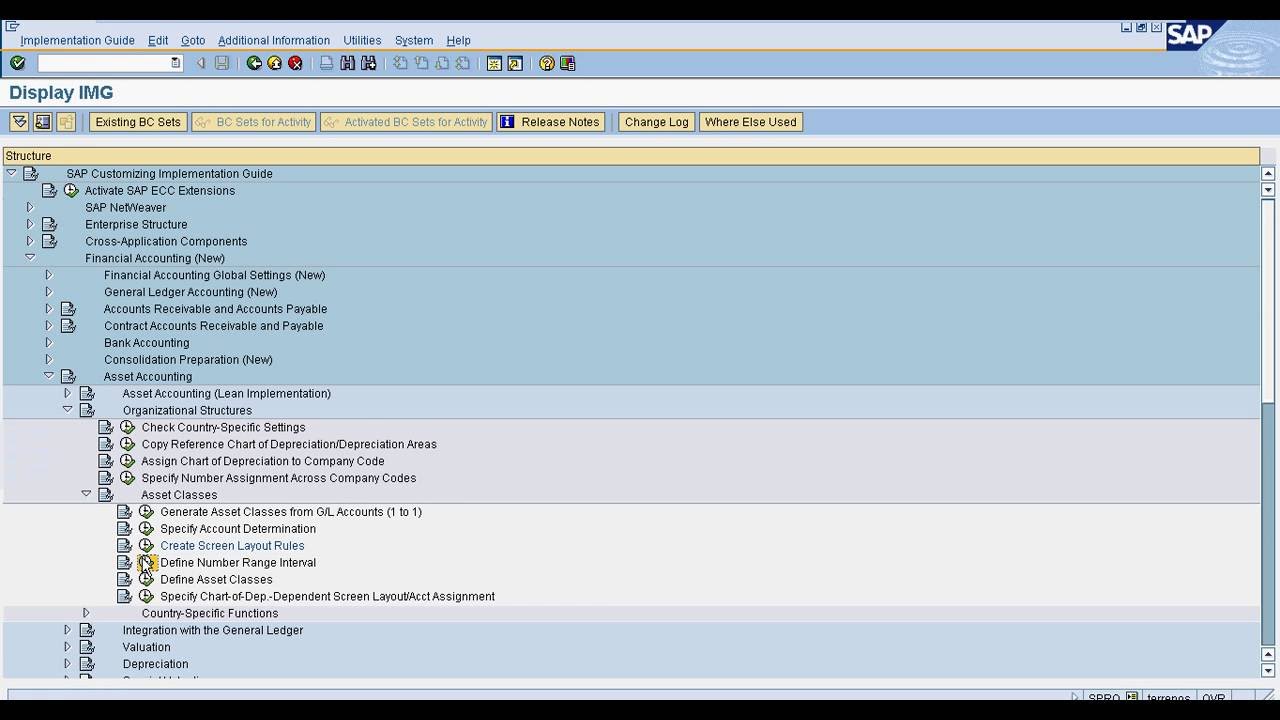This screenshot has width=1280, height=720.
Task: Click the tree scrollbar's bottom down arrow
Action: point(1268,671)
